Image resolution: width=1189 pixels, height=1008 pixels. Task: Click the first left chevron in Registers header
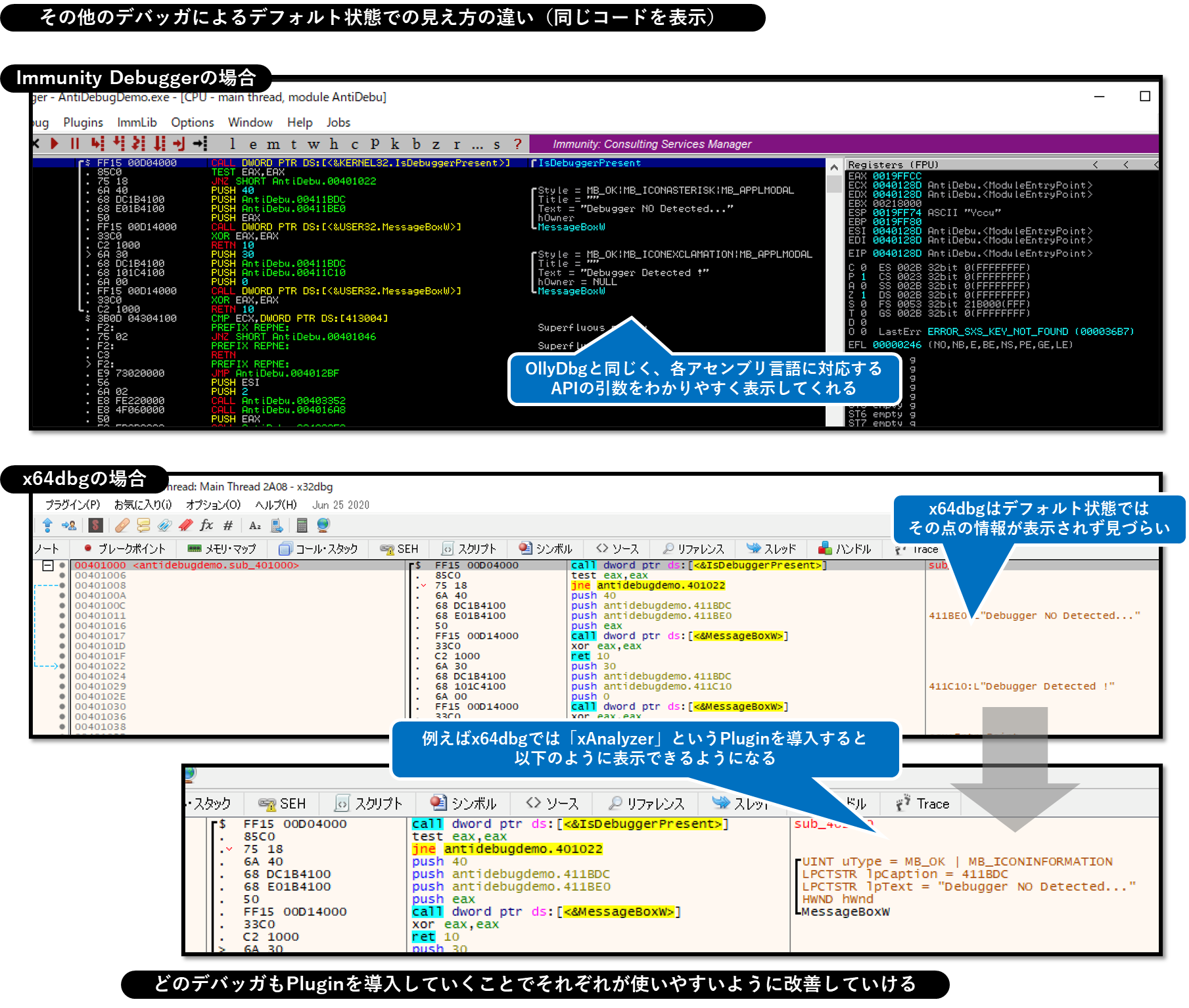(x=1096, y=164)
